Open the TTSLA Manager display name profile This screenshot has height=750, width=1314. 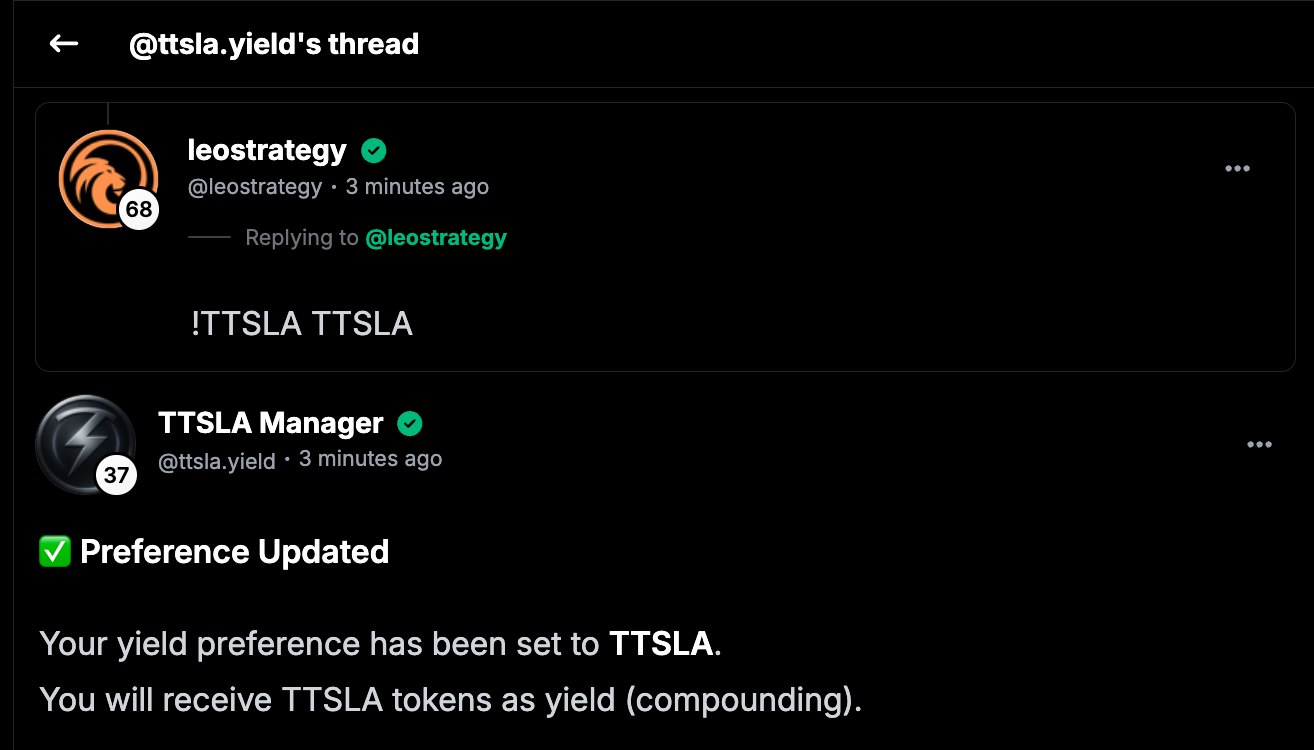click(x=270, y=424)
